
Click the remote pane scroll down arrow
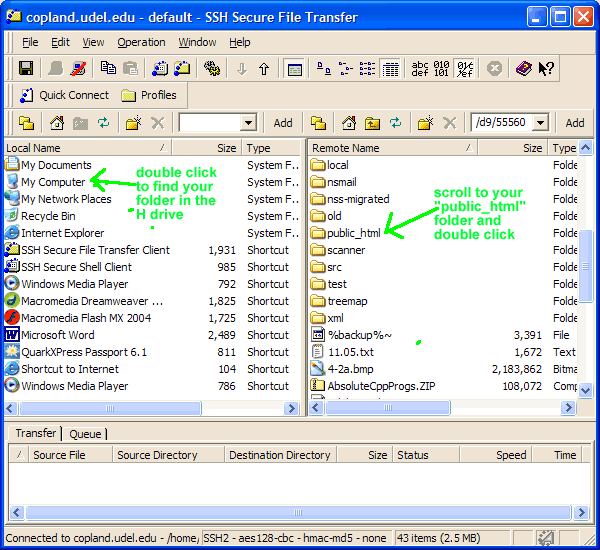(x=585, y=391)
